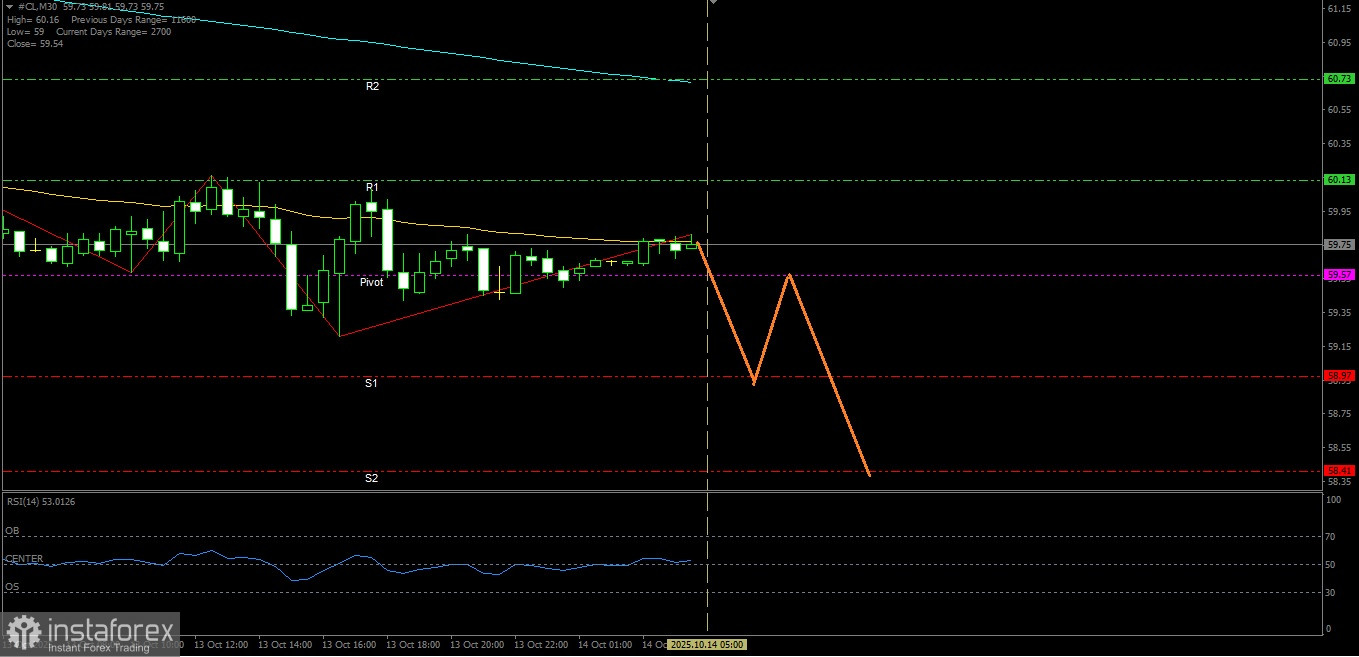1359x657 pixels.
Task: Click the 59.95 price axis value
Action: pyautogui.click(x=1339, y=212)
